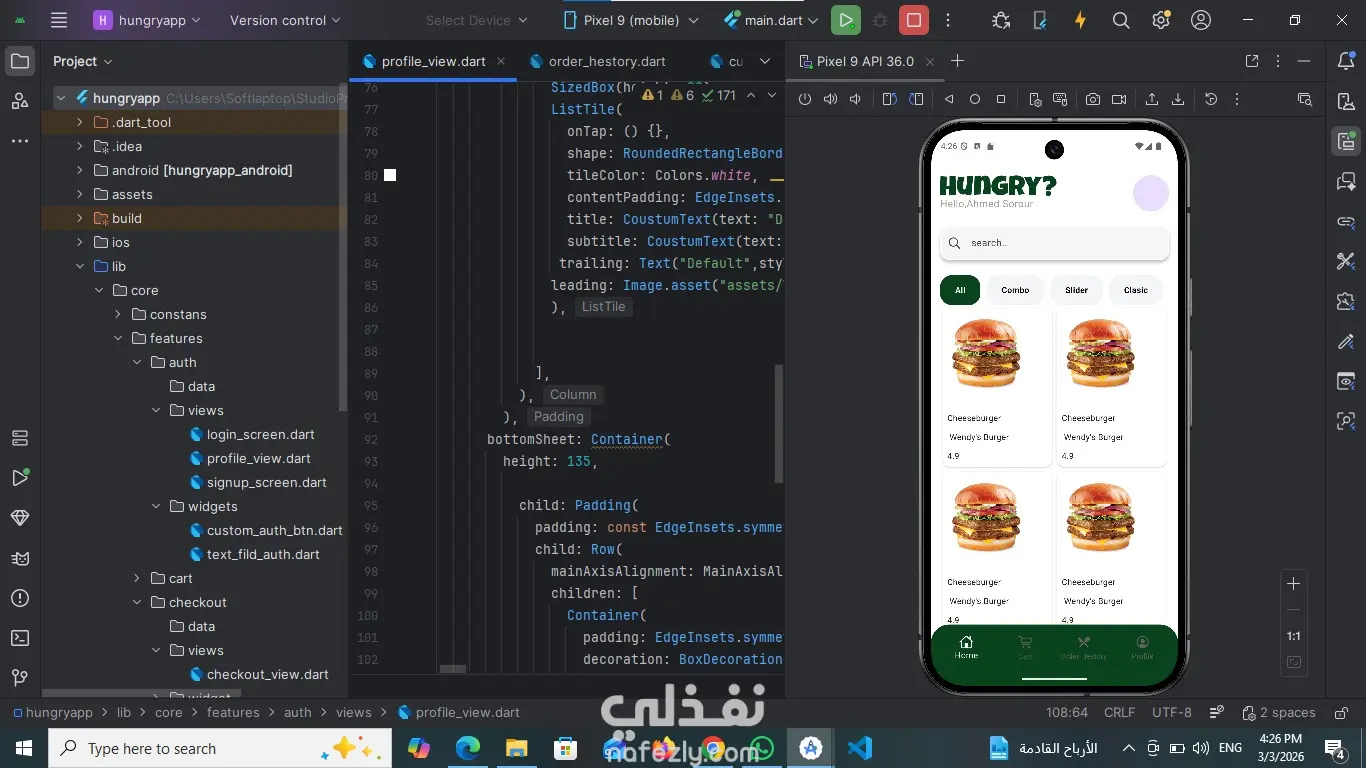Open the main.dart run configuration dropdown
The width and height of the screenshot is (1366, 768).
pos(771,20)
